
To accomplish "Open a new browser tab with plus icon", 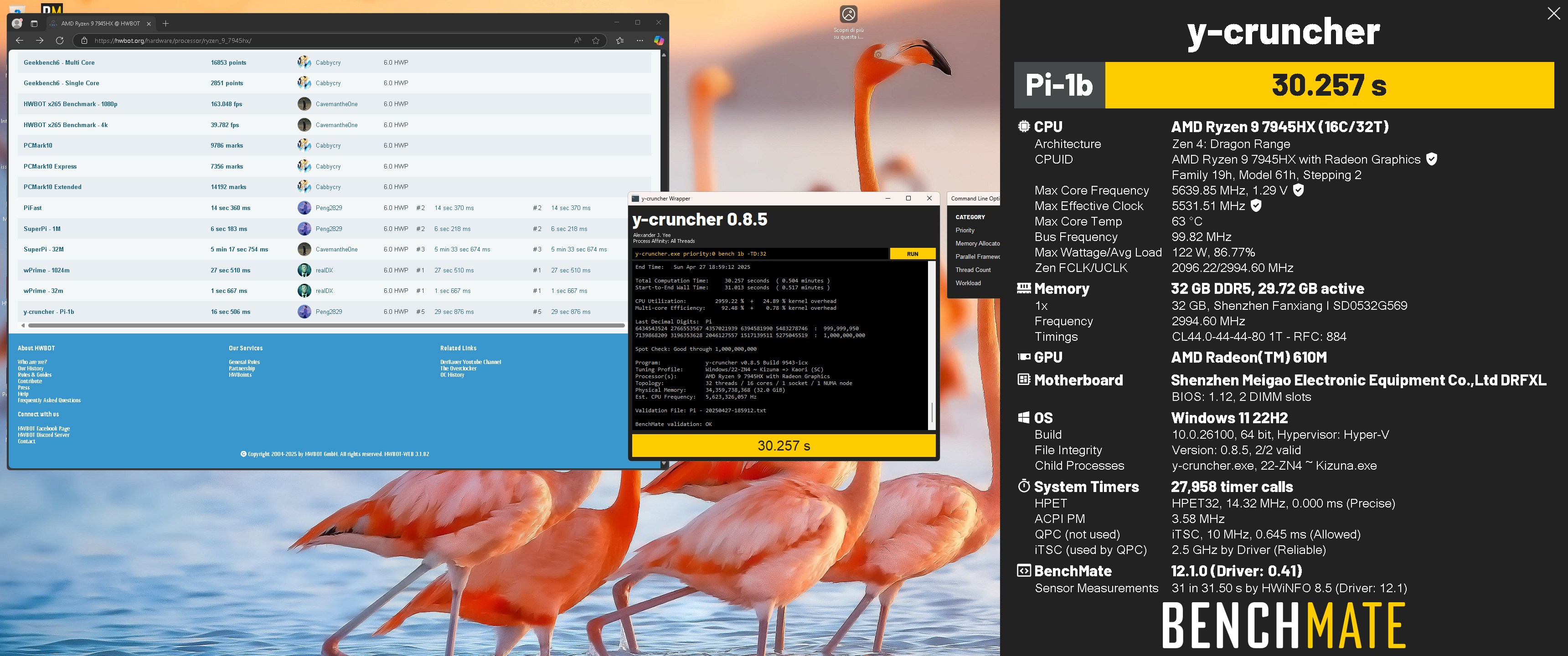I will (x=165, y=23).
